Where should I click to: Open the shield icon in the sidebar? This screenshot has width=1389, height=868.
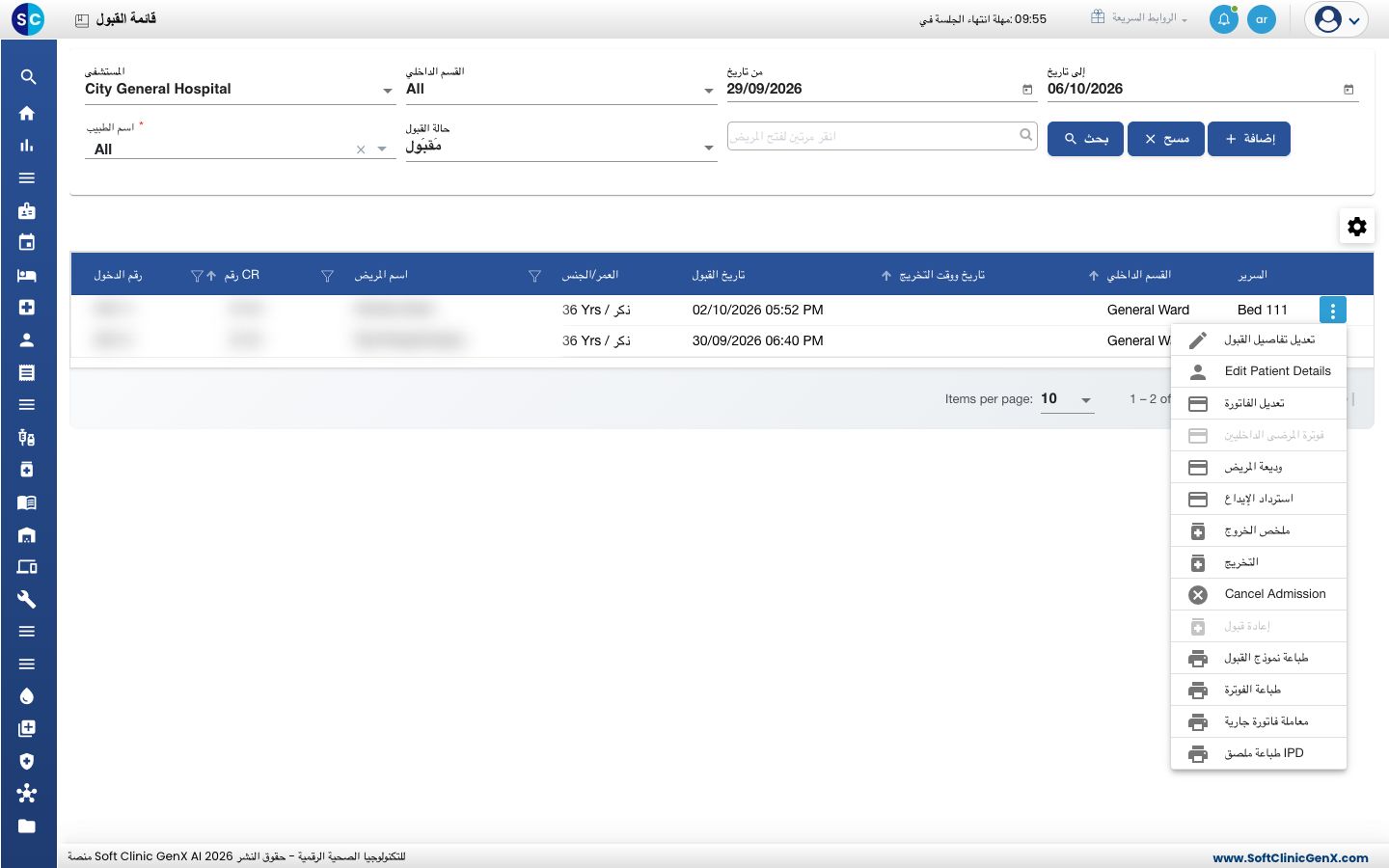tap(27, 761)
